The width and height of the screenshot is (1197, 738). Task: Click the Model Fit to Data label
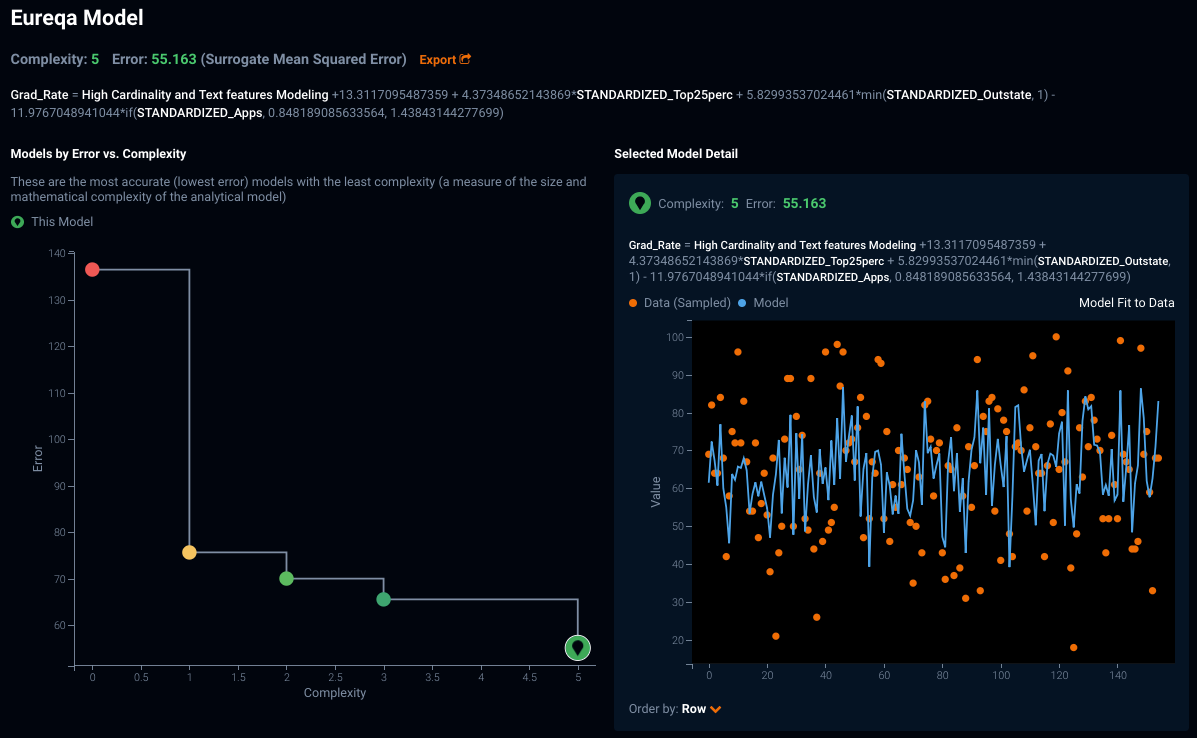[1126, 303]
